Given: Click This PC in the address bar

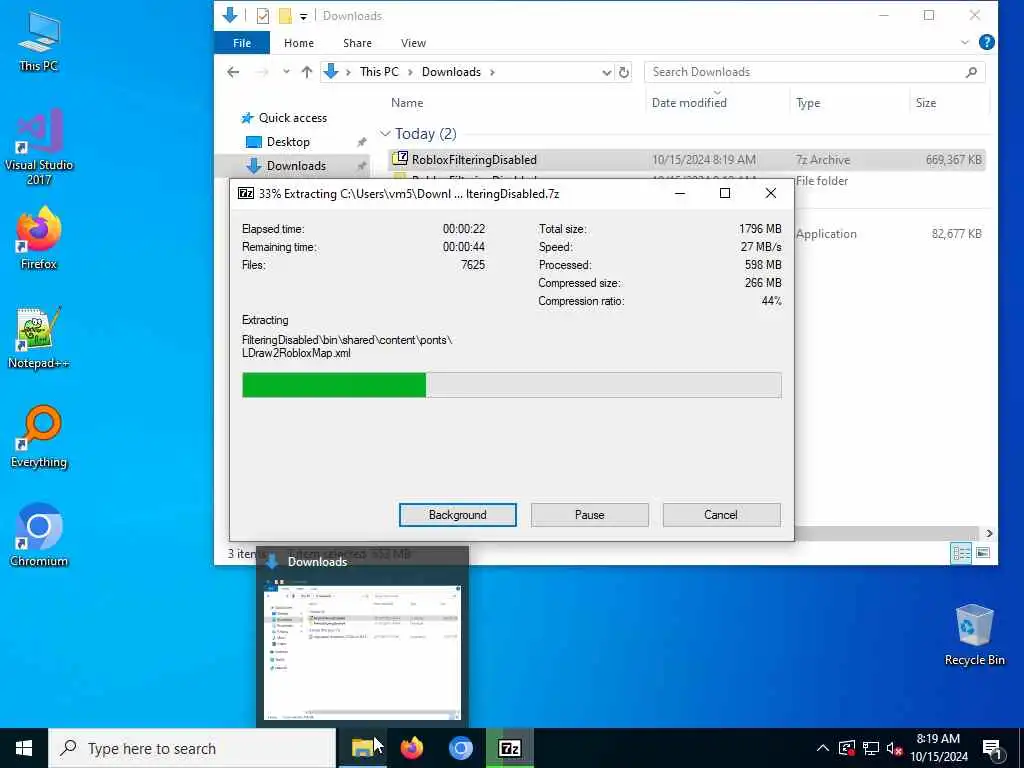Looking at the screenshot, I should [379, 72].
